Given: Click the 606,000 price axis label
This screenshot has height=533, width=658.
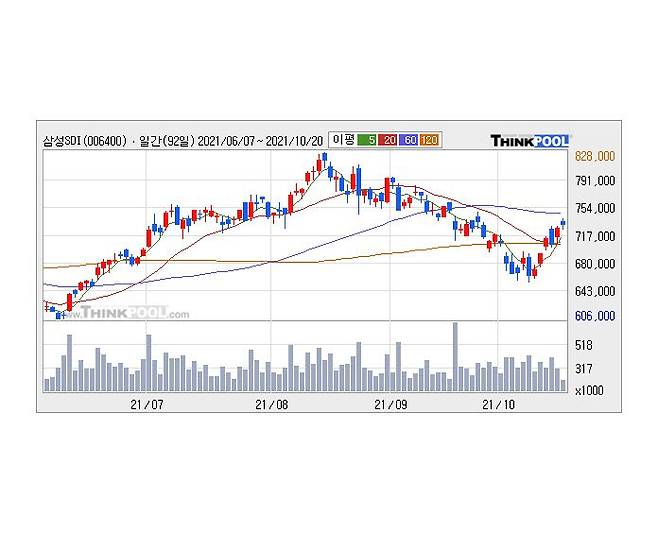Looking at the screenshot, I should click(x=594, y=316).
